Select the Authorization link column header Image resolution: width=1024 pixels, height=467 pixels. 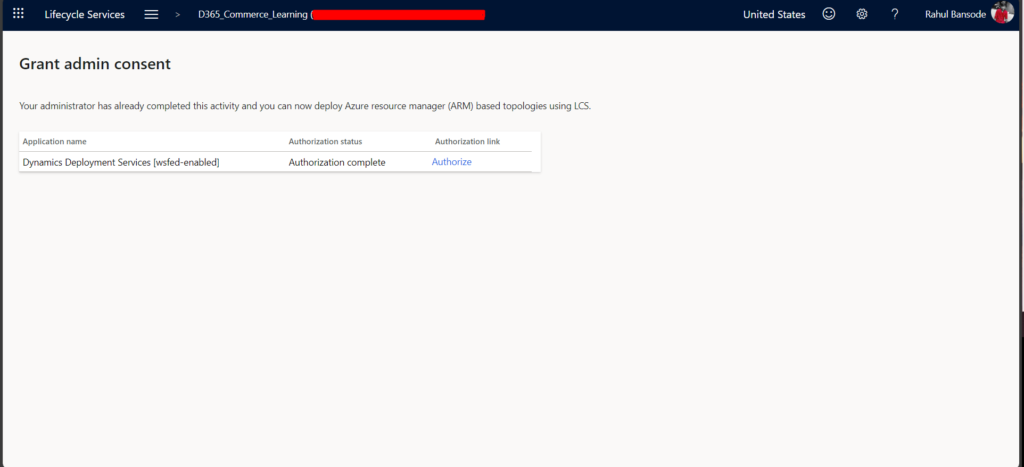(468, 142)
